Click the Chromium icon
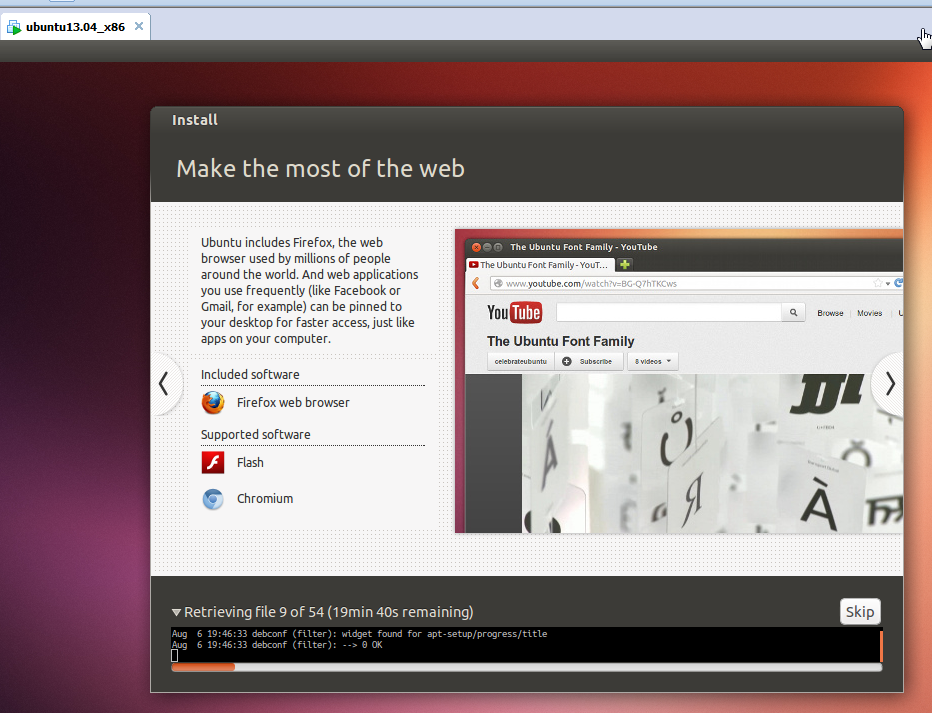The height and width of the screenshot is (713, 932). 213,499
